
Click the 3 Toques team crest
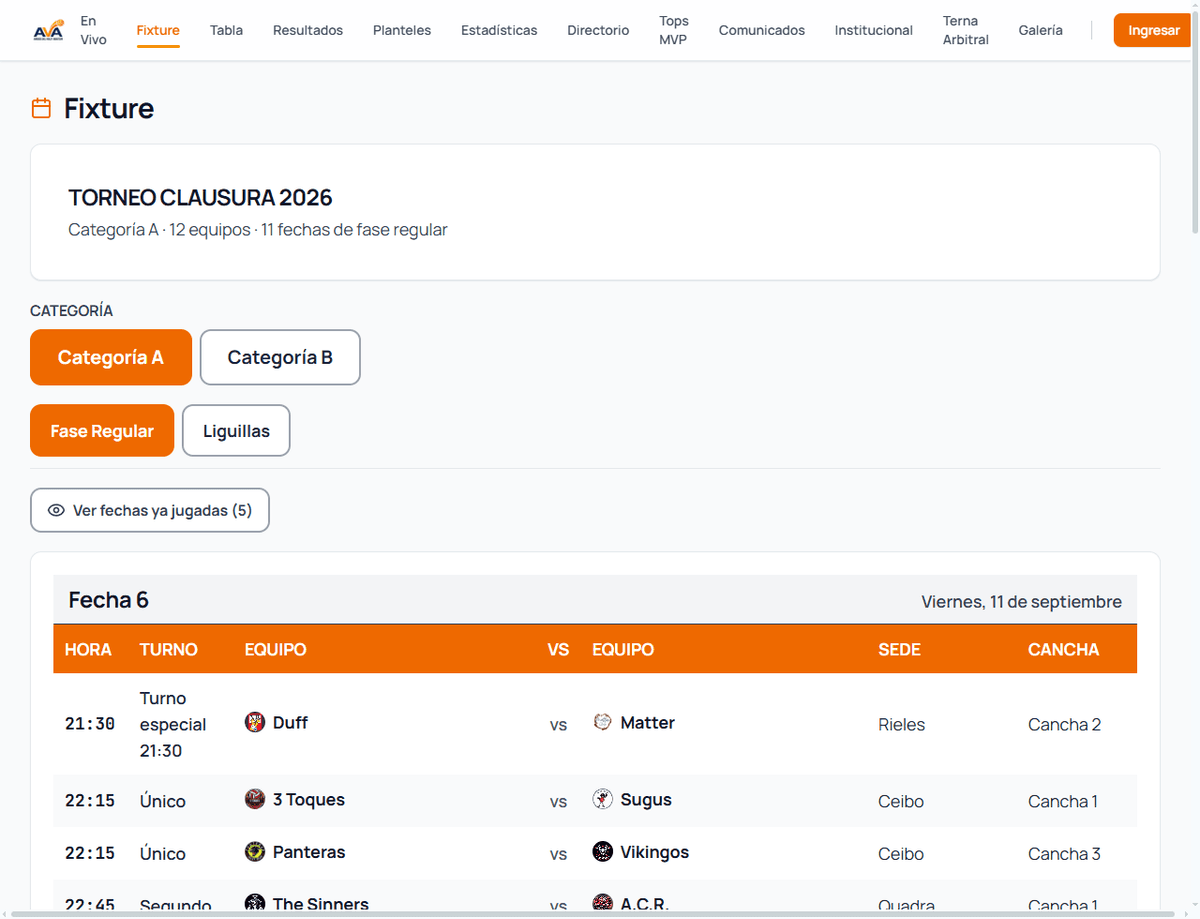coord(255,799)
